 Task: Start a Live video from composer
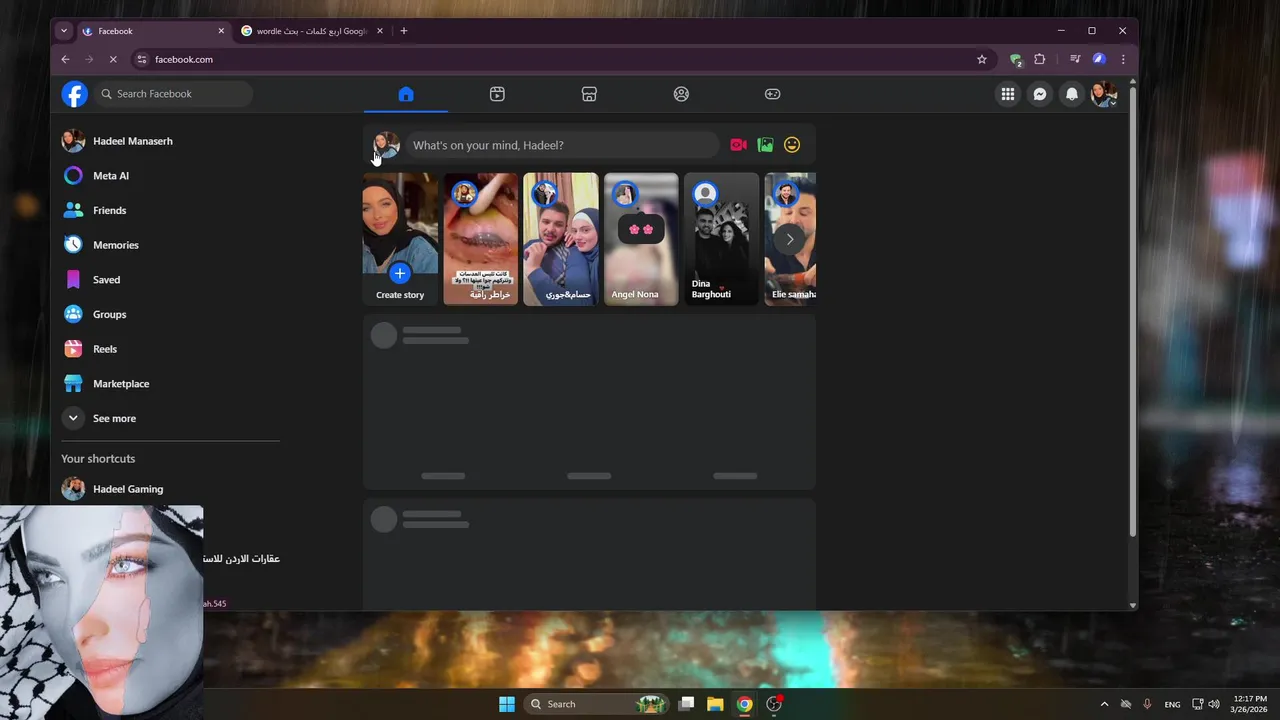point(738,145)
